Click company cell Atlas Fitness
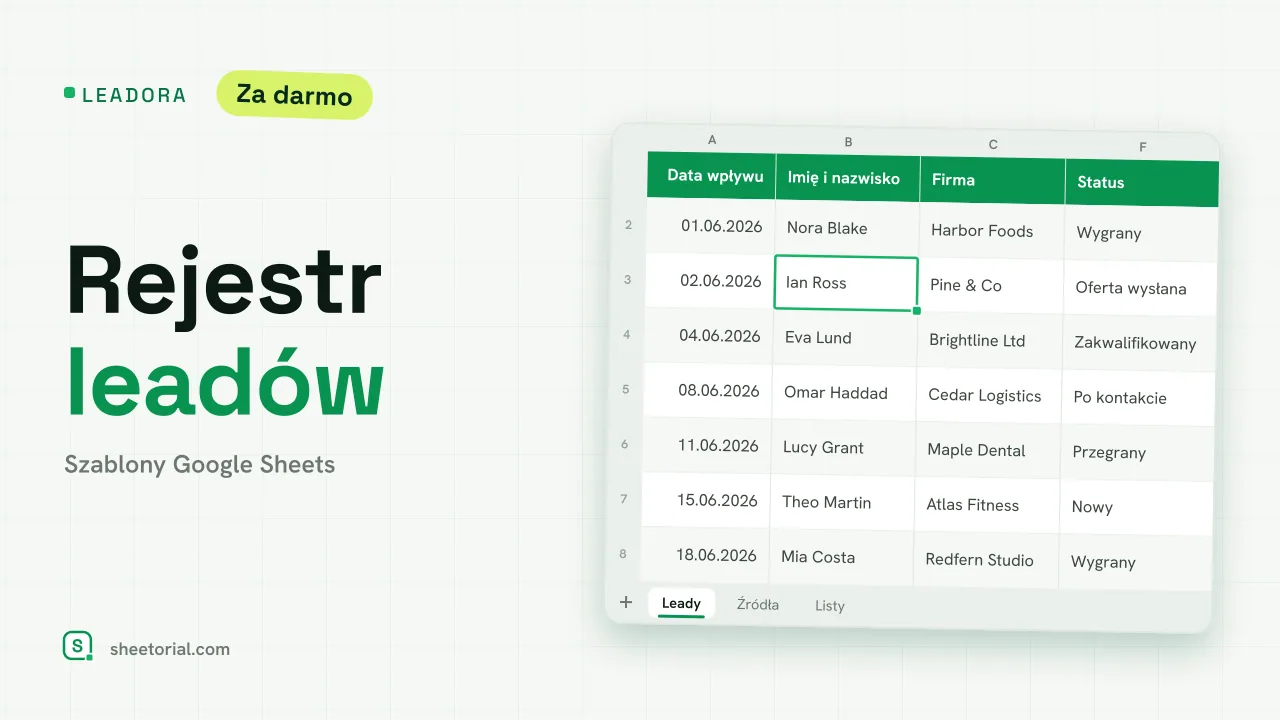 [x=986, y=506]
